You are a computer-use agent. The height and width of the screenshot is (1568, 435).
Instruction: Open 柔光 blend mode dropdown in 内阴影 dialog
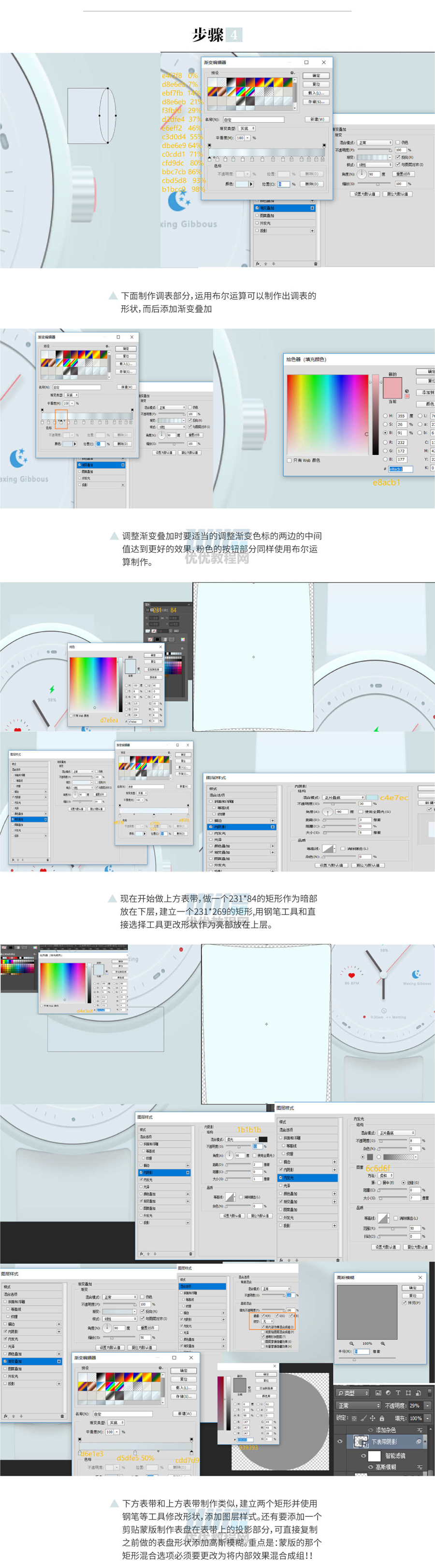click(x=241, y=1140)
